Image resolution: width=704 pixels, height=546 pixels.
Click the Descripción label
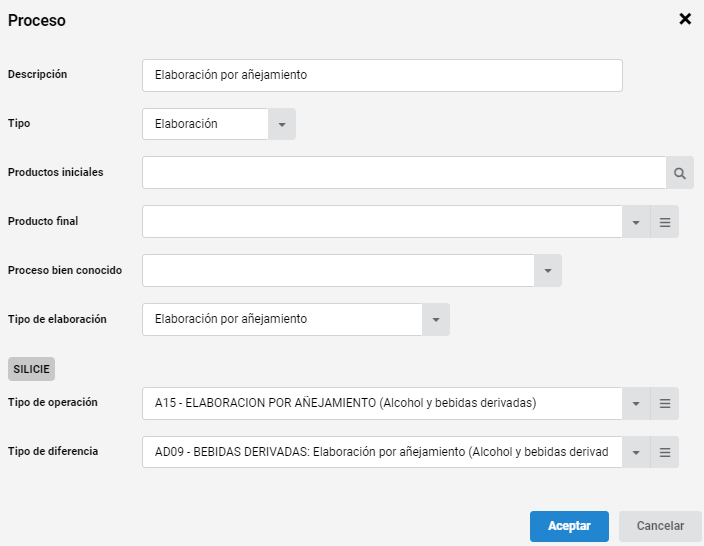37,74
